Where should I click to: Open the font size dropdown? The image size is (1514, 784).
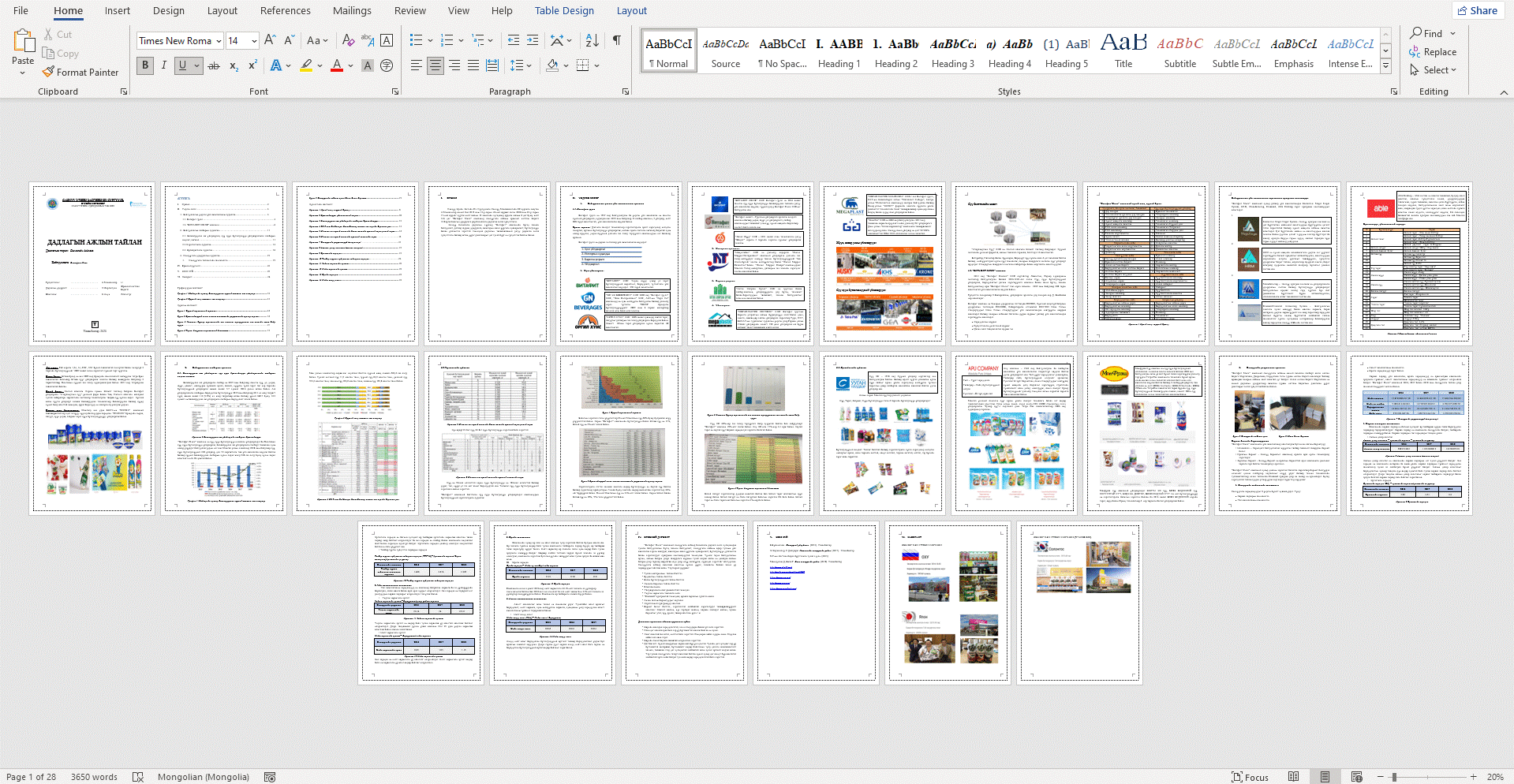click(x=254, y=41)
